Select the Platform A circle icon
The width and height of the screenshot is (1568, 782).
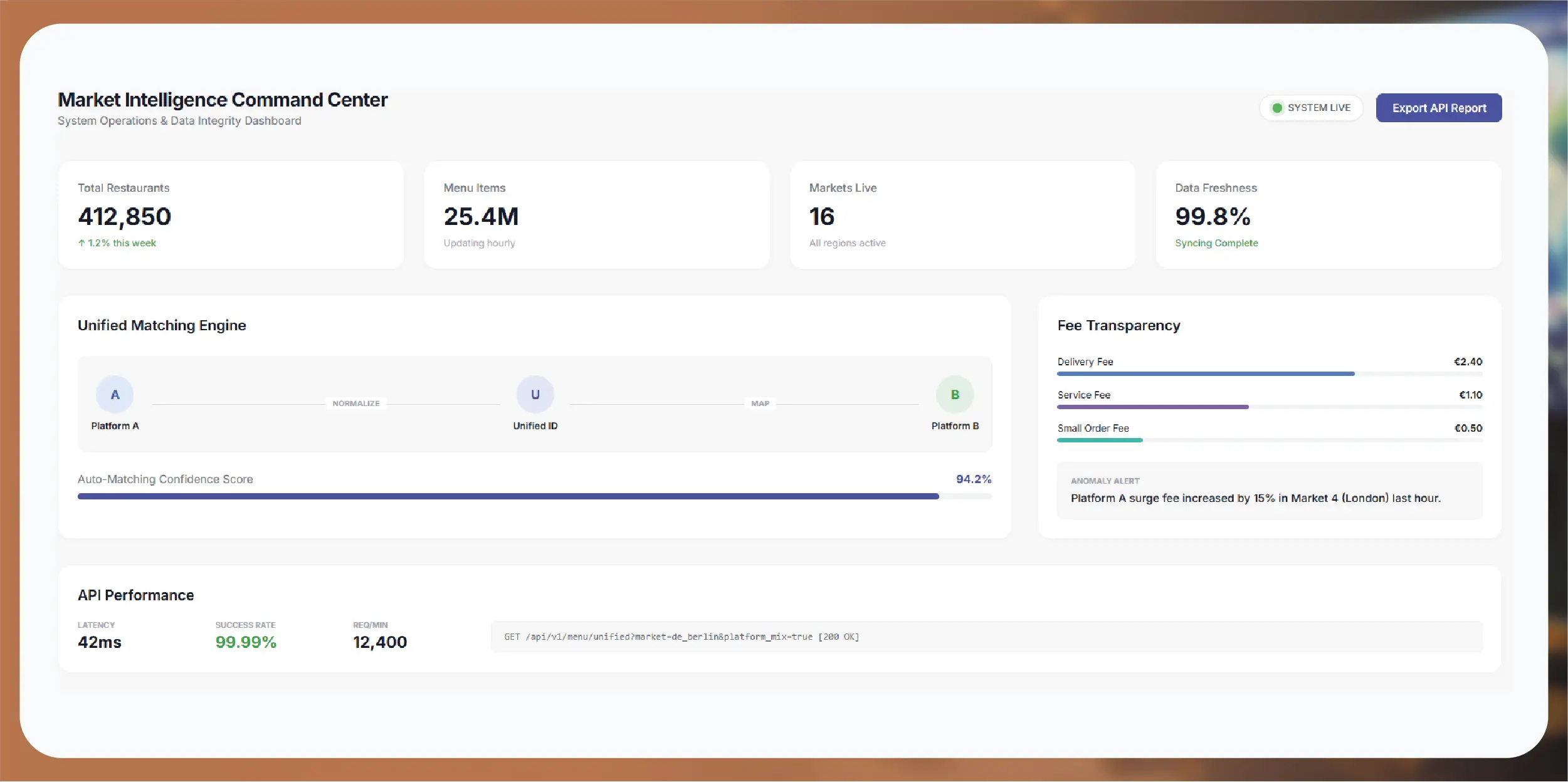pos(115,394)
